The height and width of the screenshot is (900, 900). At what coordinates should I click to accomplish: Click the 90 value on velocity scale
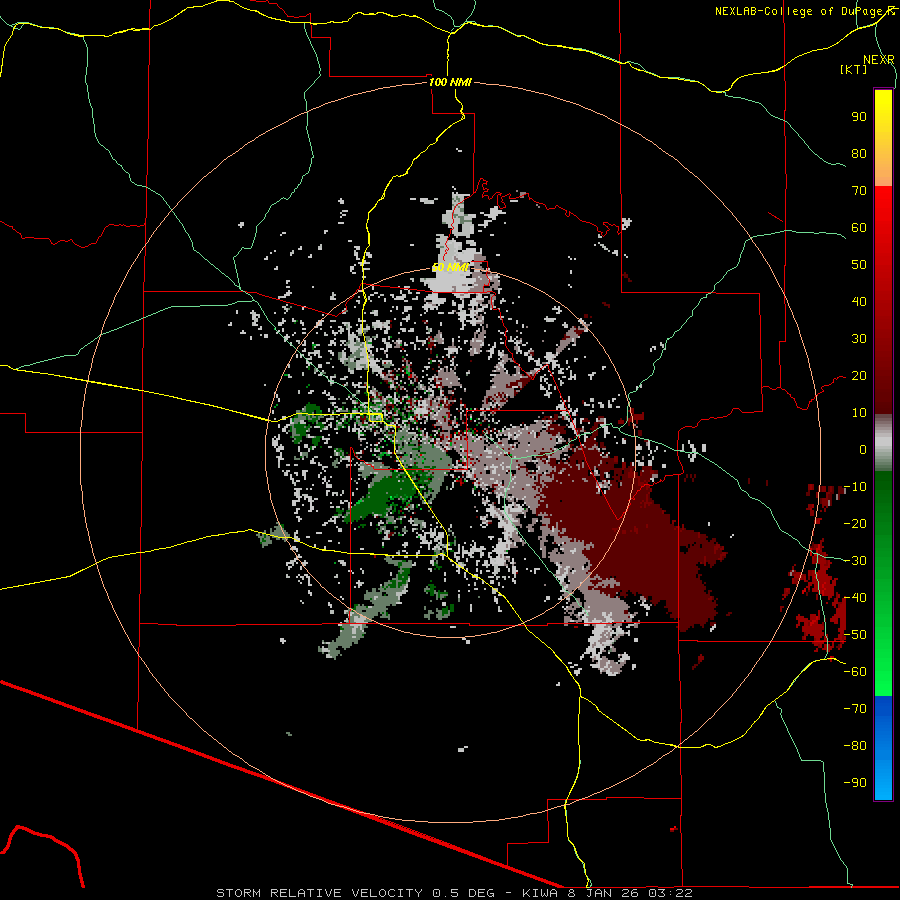859,117
